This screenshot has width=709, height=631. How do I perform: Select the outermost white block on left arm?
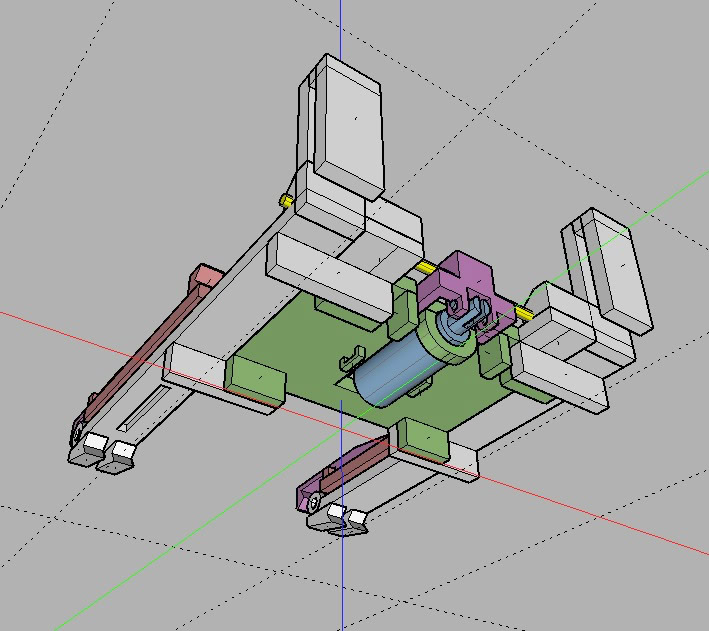tap(96, 441)
